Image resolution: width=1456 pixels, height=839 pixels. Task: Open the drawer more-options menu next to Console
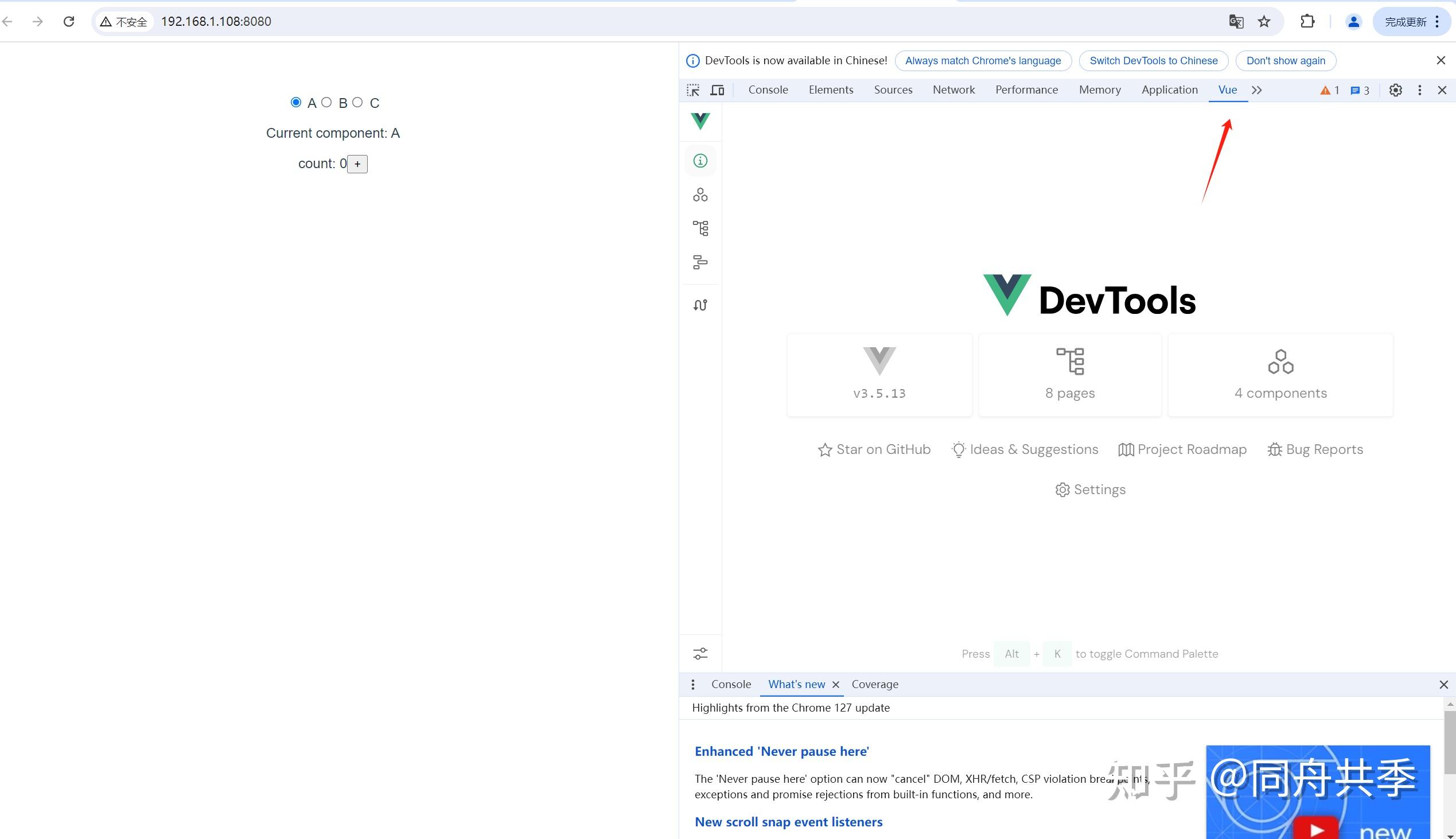tap(693, 685)
